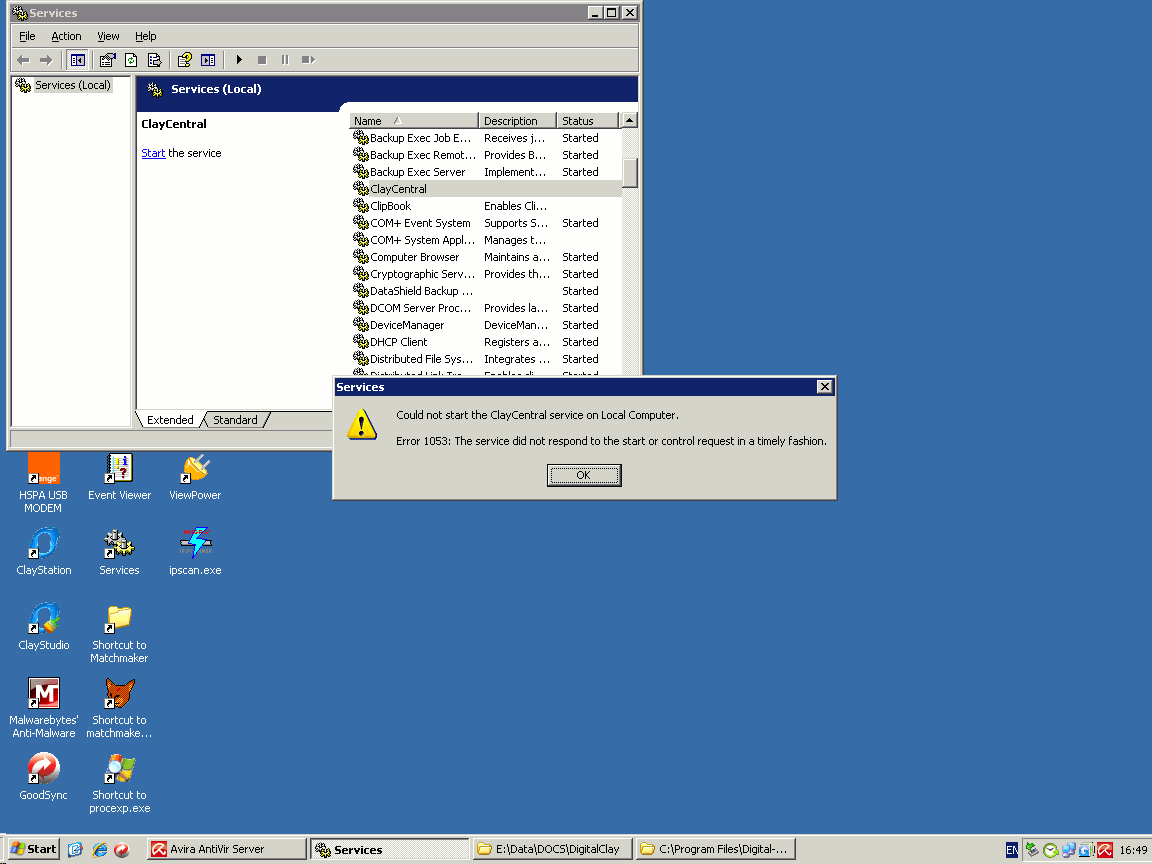This screenshot has height=864, width=1152.
Task: Open the View menu
Action: coord(108,36)
